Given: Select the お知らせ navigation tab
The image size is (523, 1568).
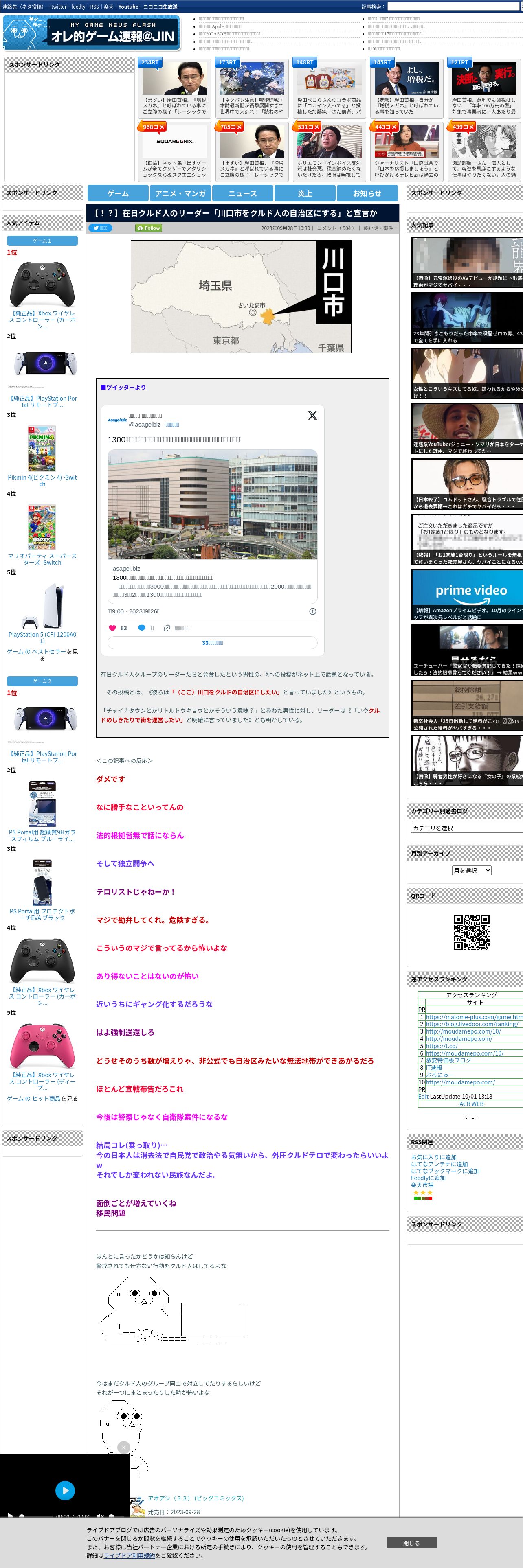Looking at the screenshot, I should 367,193.
